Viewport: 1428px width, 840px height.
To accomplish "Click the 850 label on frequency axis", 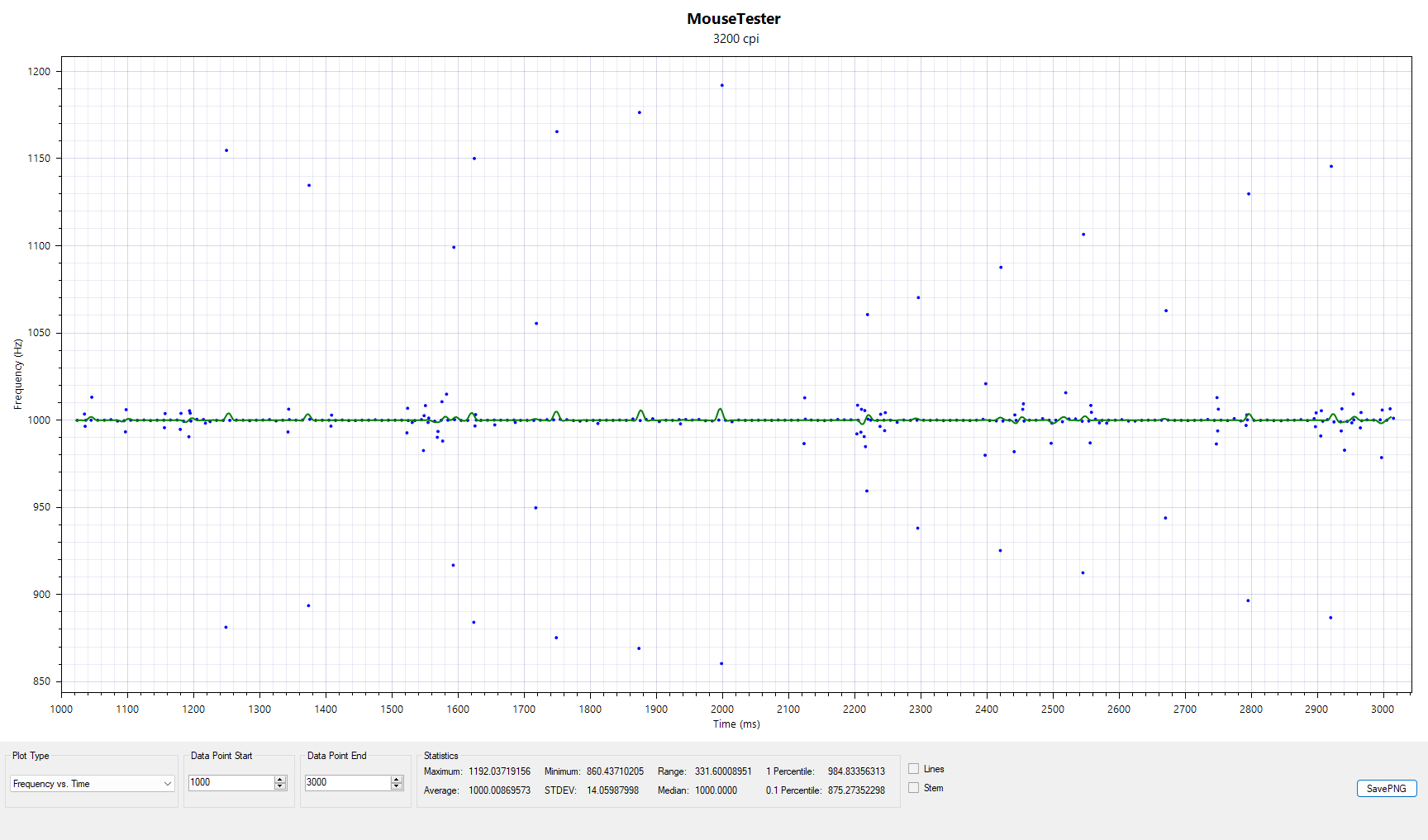I will [x=41, y=681].
